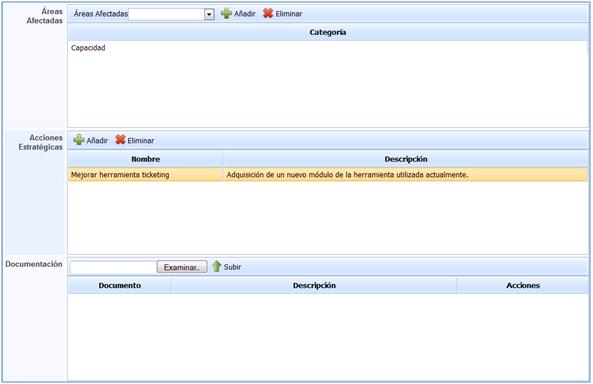Image resolution: width=593 pixels, height=384 pixels.
Task: Click inside the Áreas Afectadas combo box field
Action: pos(166,14)
